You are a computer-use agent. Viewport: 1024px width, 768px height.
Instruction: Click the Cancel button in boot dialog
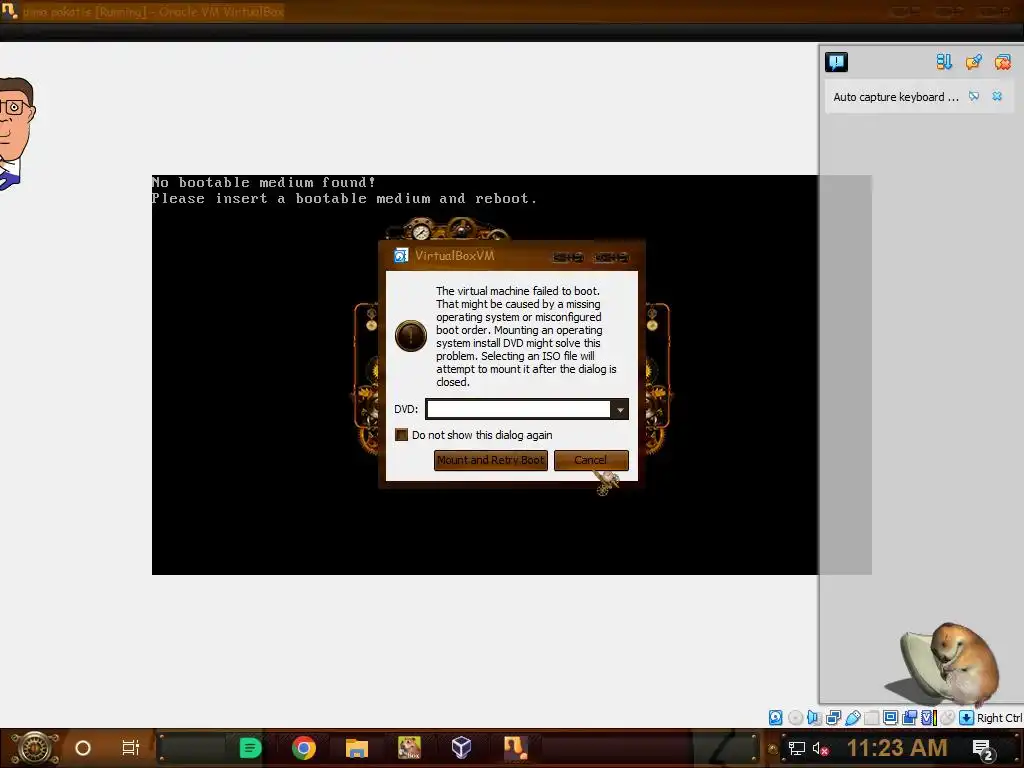(591, 460)
